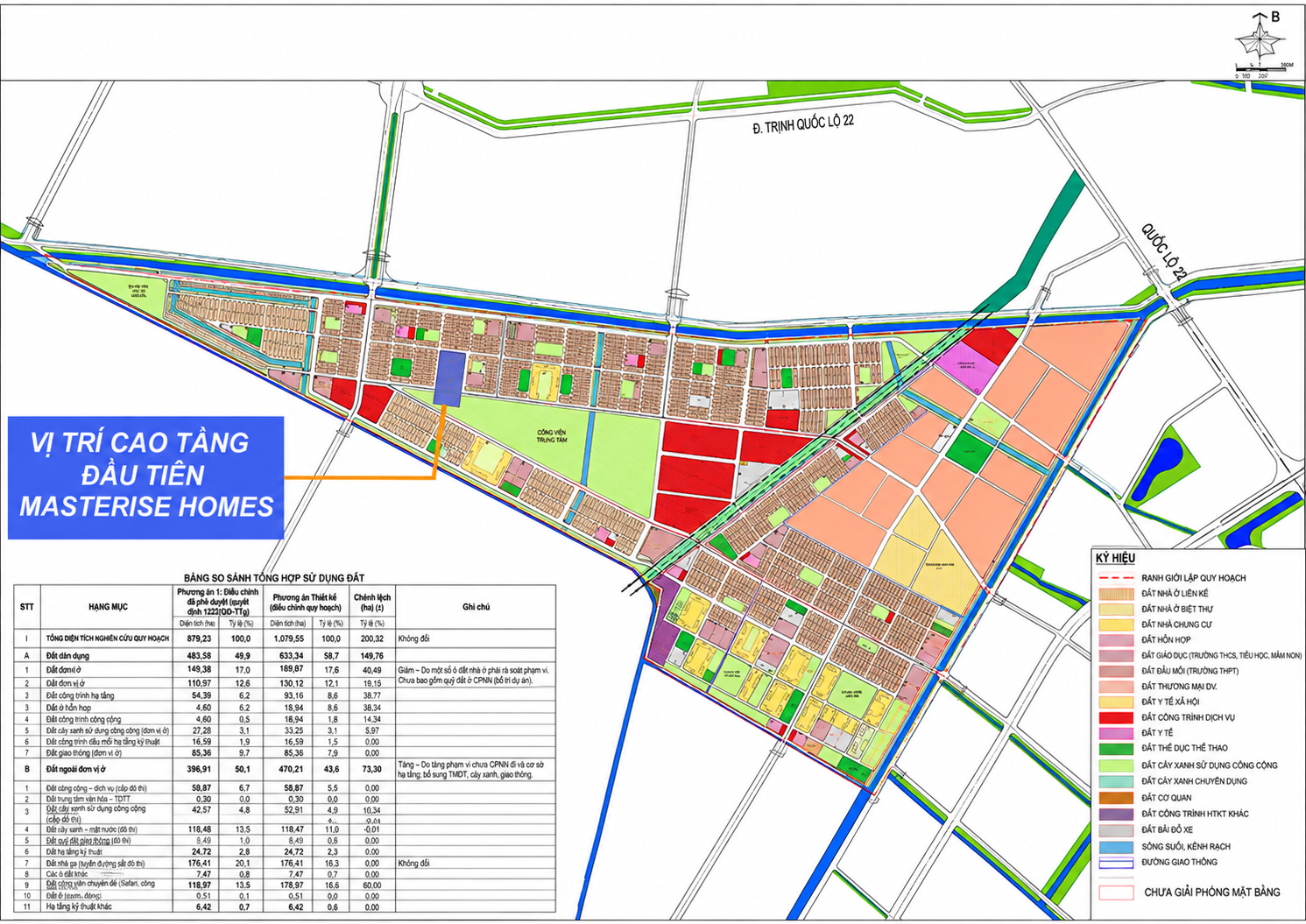
Task: Click the 470,21 area cell
Action: [x=288, y=769]
